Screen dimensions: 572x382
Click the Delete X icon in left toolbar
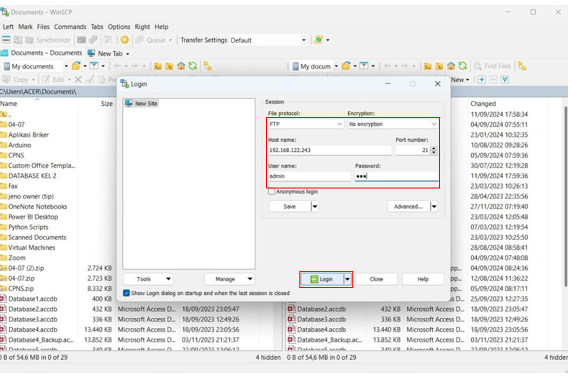(x=78, y=79)
